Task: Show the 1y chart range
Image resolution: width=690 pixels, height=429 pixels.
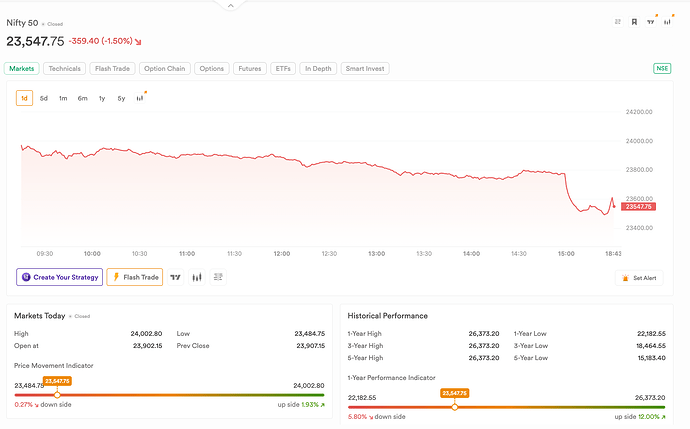Action: pos(102,98)
